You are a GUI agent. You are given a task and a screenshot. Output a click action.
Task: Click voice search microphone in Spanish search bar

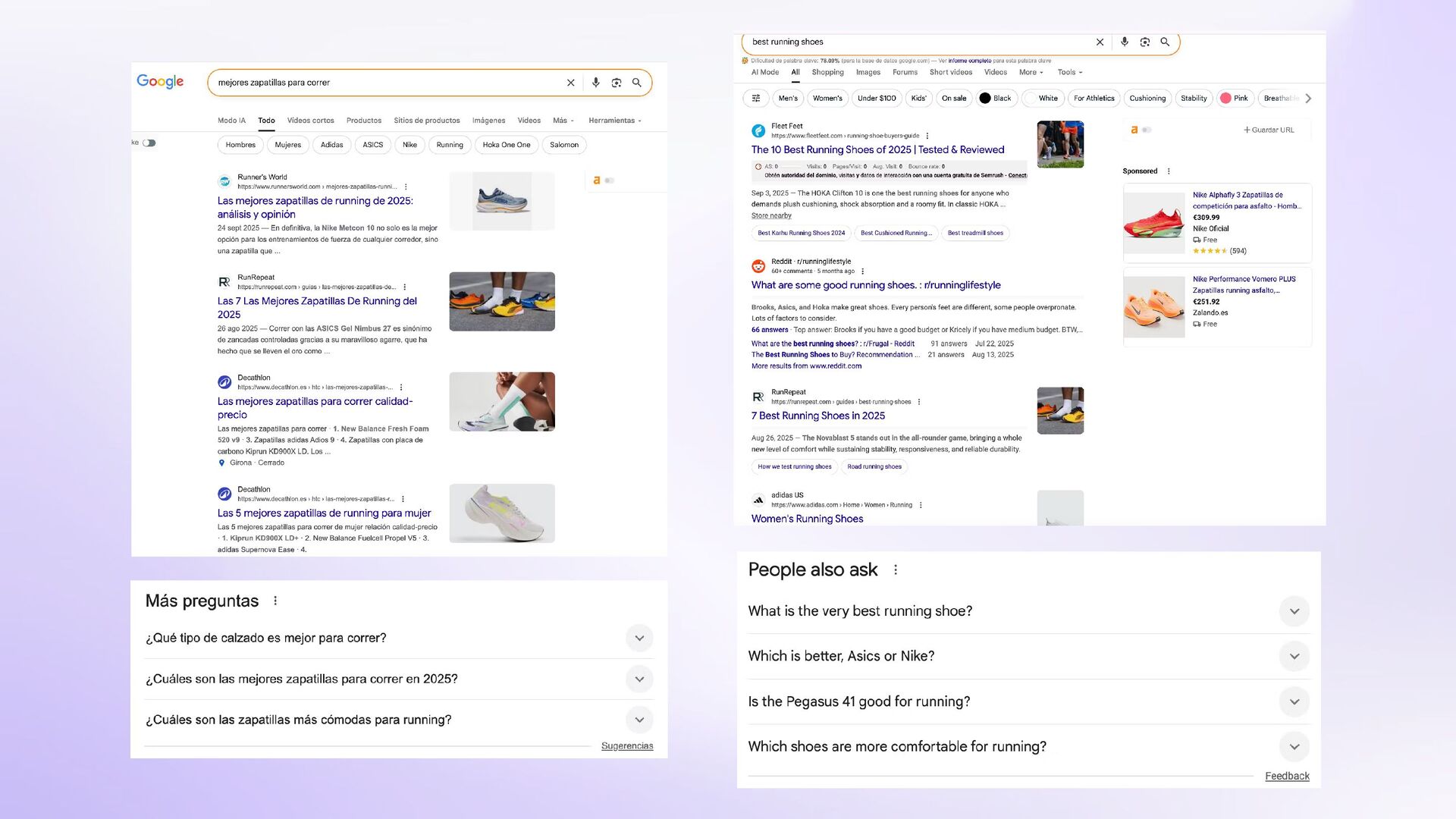(x=596, y=83)
